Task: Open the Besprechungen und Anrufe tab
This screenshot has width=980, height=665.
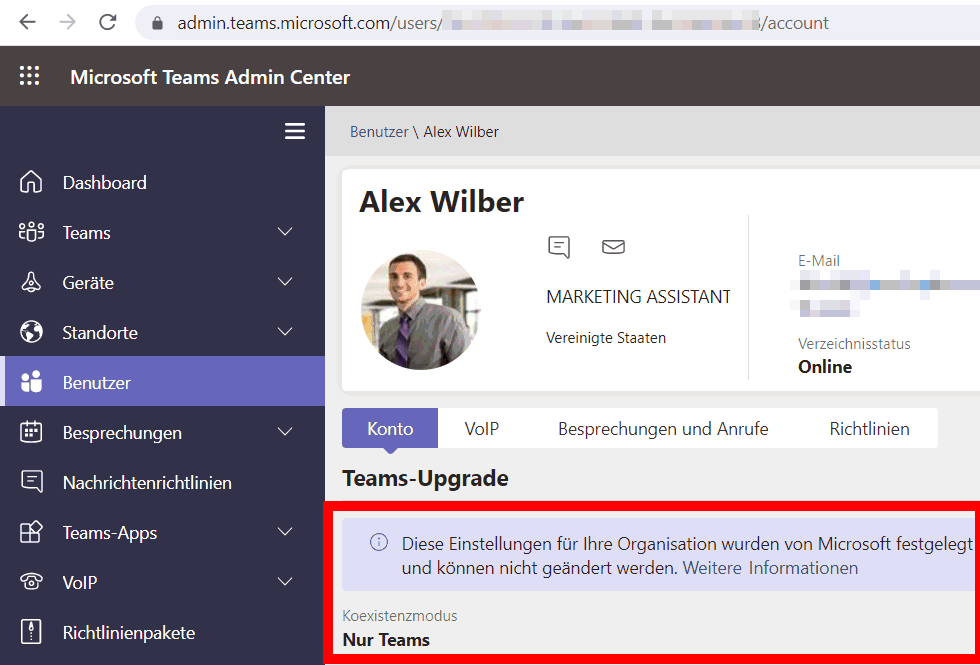Action: tap(663, 428)
